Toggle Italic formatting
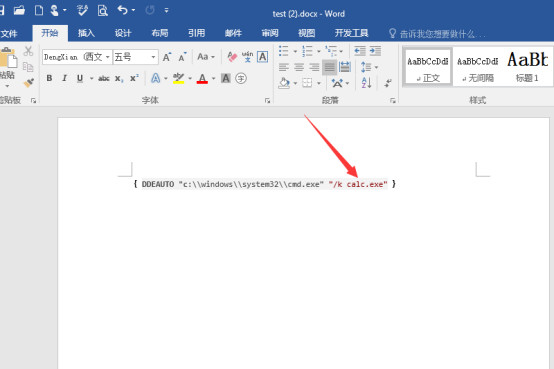Viewport: 554px width, 369px height. click(65, 78)
